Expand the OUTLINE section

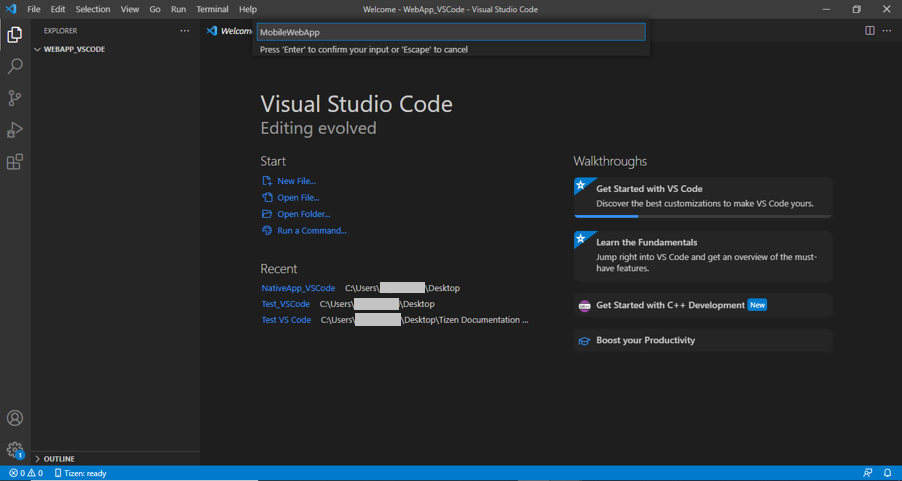click(x=58, y=459)
